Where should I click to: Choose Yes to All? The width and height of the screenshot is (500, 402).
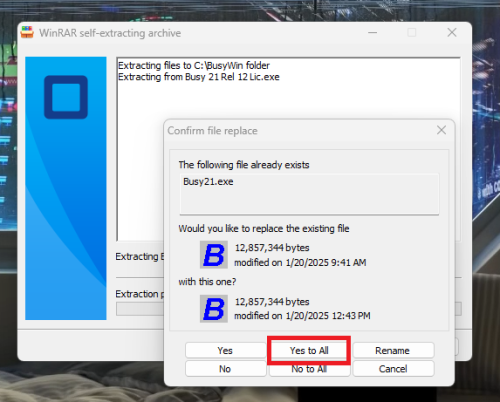(x=309, y=350)
